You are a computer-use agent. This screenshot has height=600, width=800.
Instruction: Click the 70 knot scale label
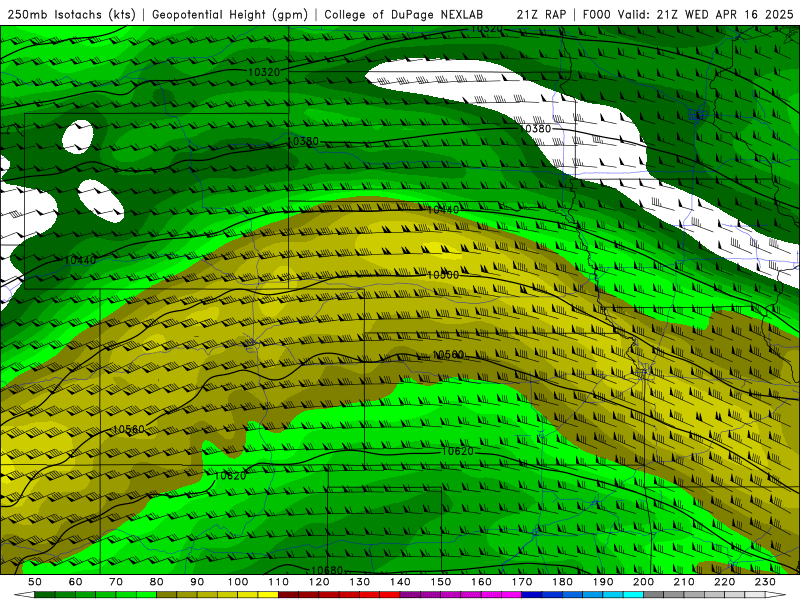[116, 582]
